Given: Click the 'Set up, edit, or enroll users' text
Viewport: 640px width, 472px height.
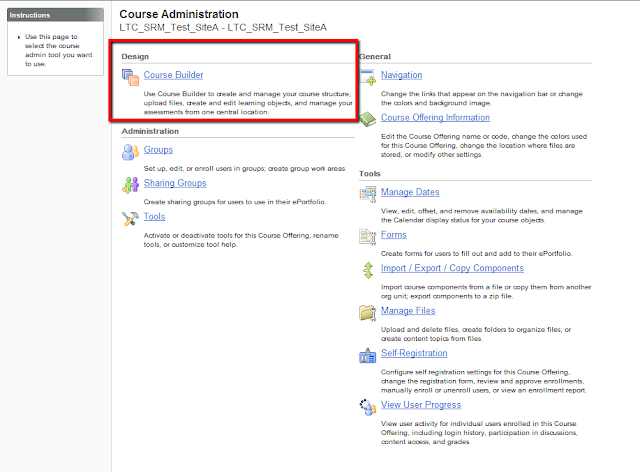Looking at the screenshot, I should point(244,169).
